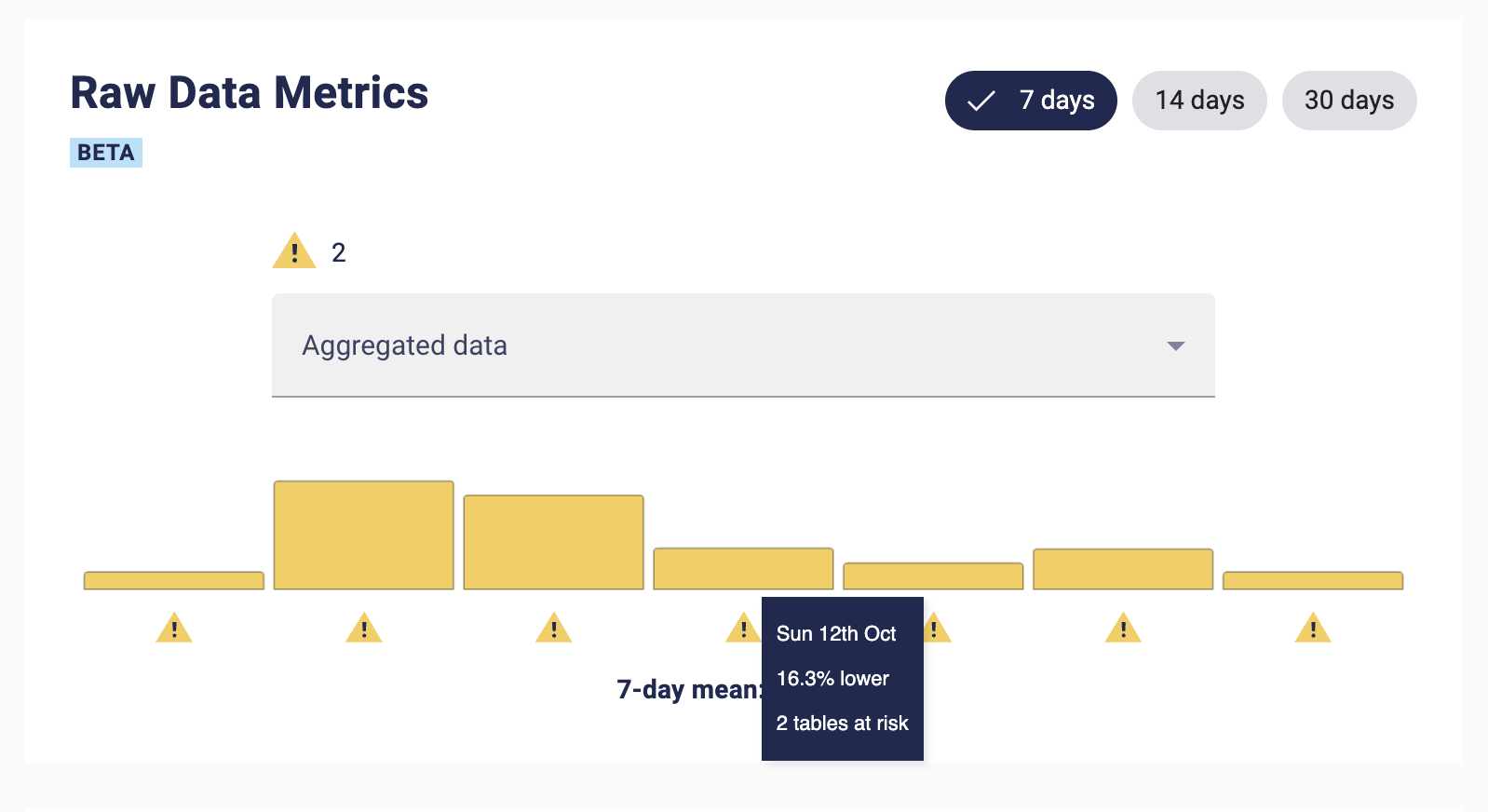Image resolution: width=1488 pixels, height=812 pixels.
Task: Click the last short bar in the chart
Action: tap(1313, 581)
